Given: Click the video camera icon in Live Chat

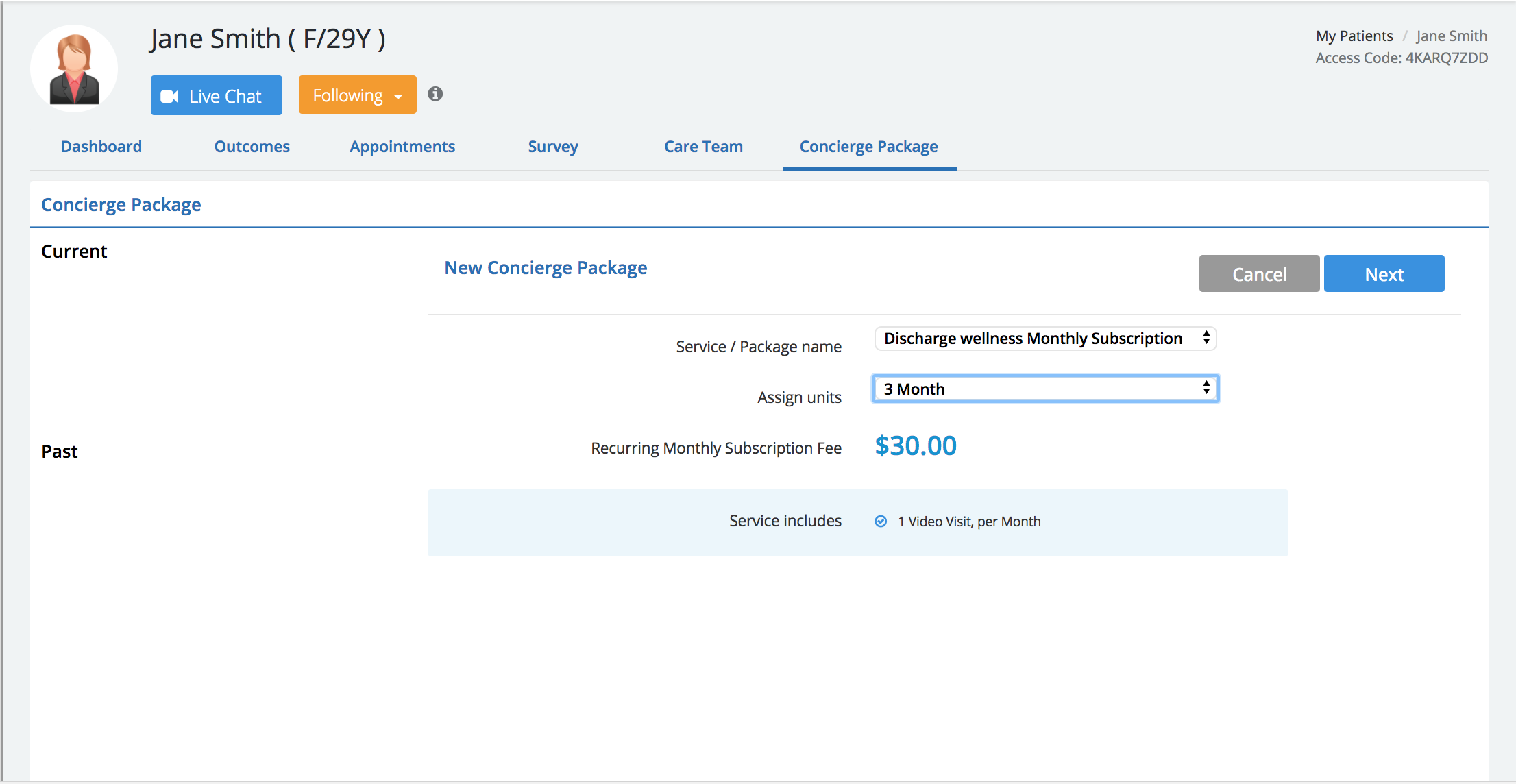Looking at the screenshot, I should point(169,97).
